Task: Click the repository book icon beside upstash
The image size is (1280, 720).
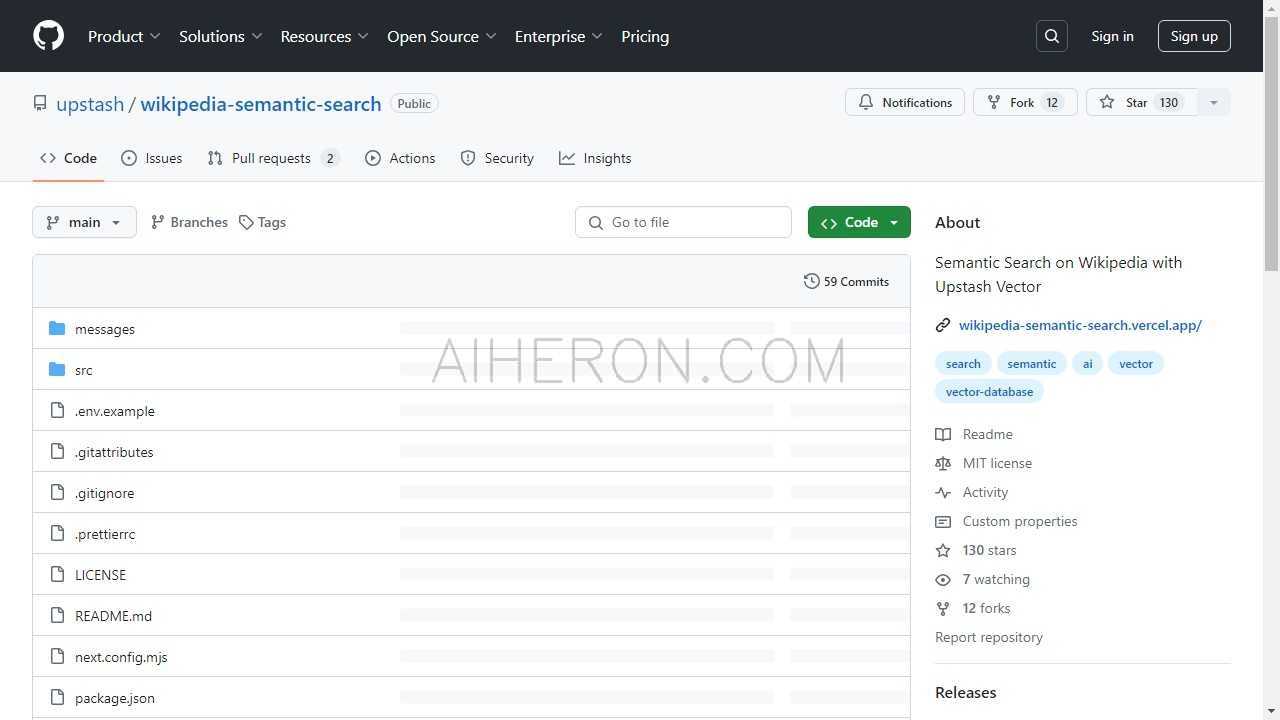Action: pos(40,103)
